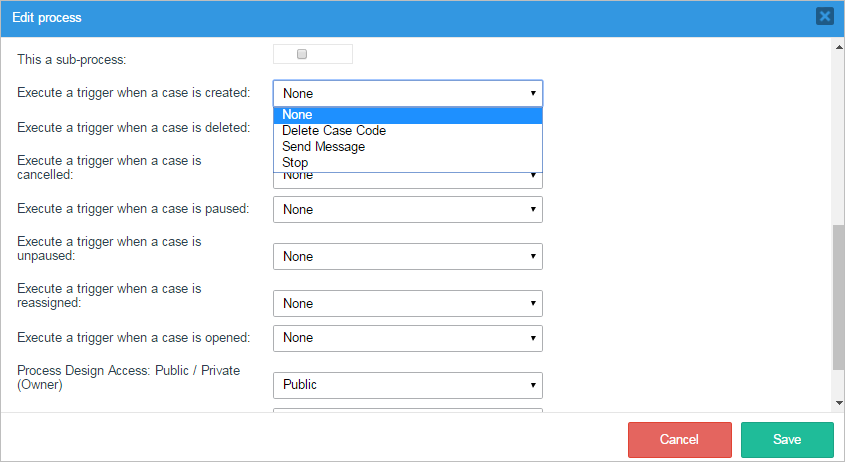Choose 'None' in the open trigger list
Image resolution: width=845 pixels, height=462 pixels.
point(407,115)
